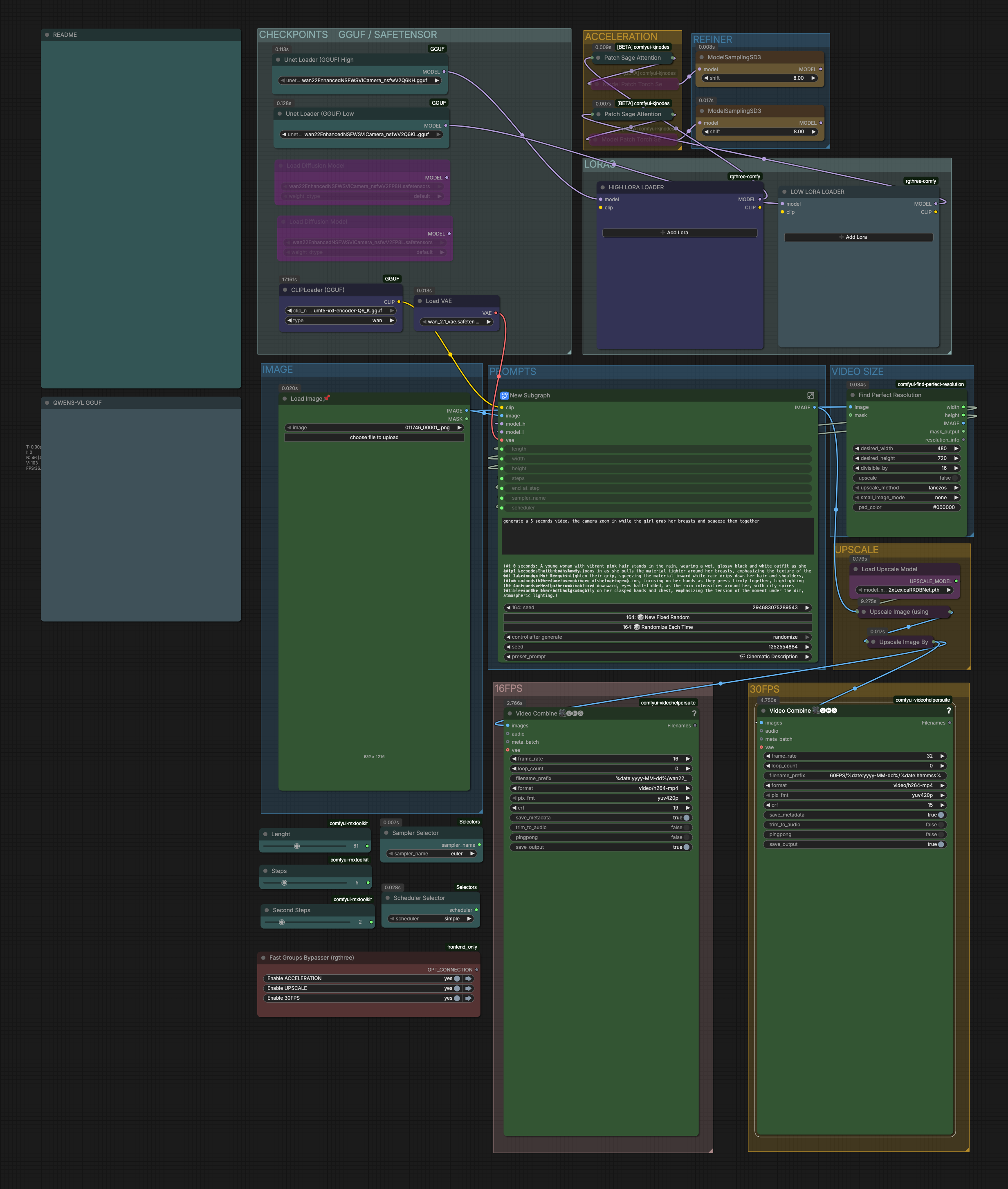The image size is (1008, 1189).
Task: Click the New Subgraph title icon
Action: pos(505,395)
